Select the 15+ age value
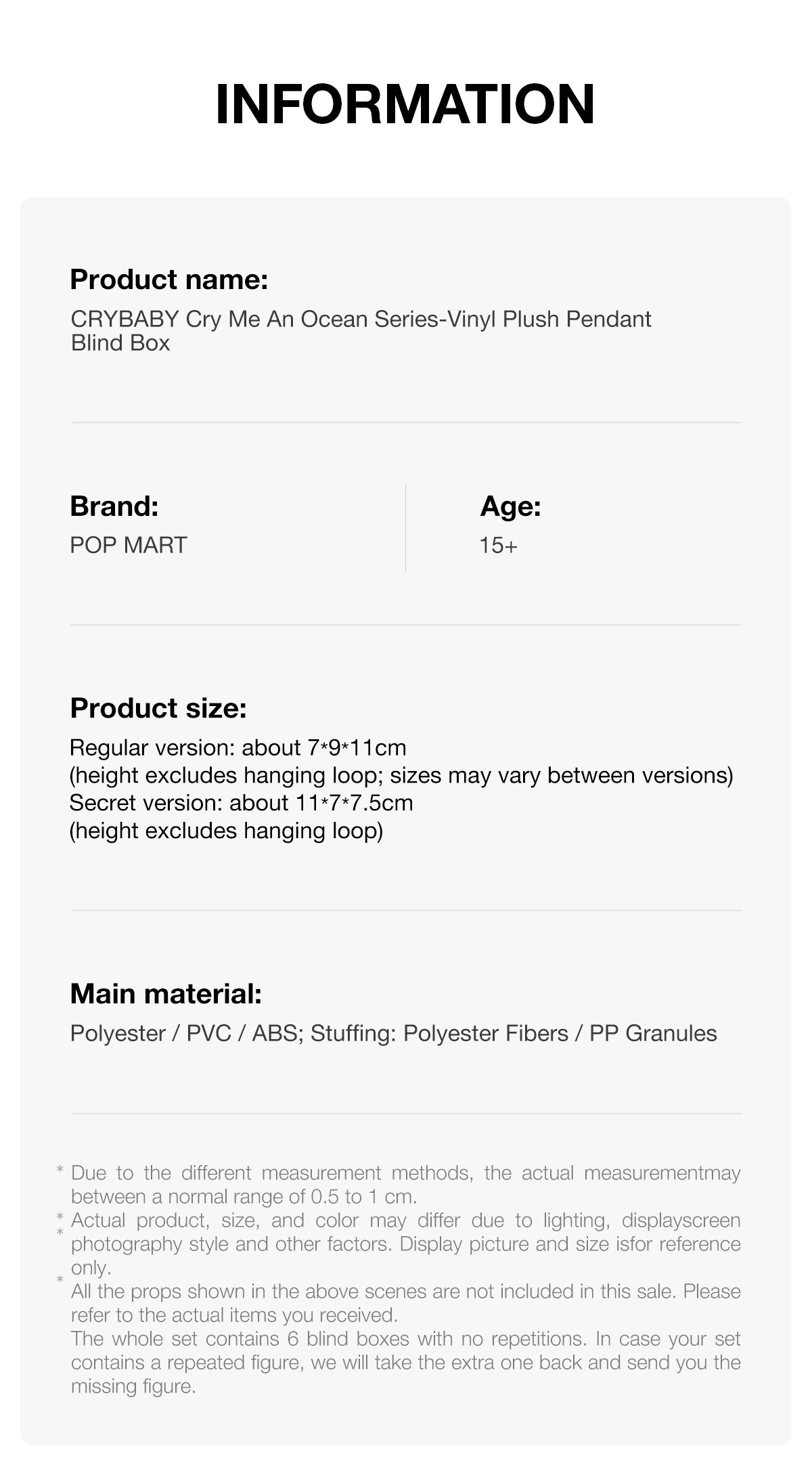Image resolution: width=812 pixels, height=1467 pixels. [498, 546]
